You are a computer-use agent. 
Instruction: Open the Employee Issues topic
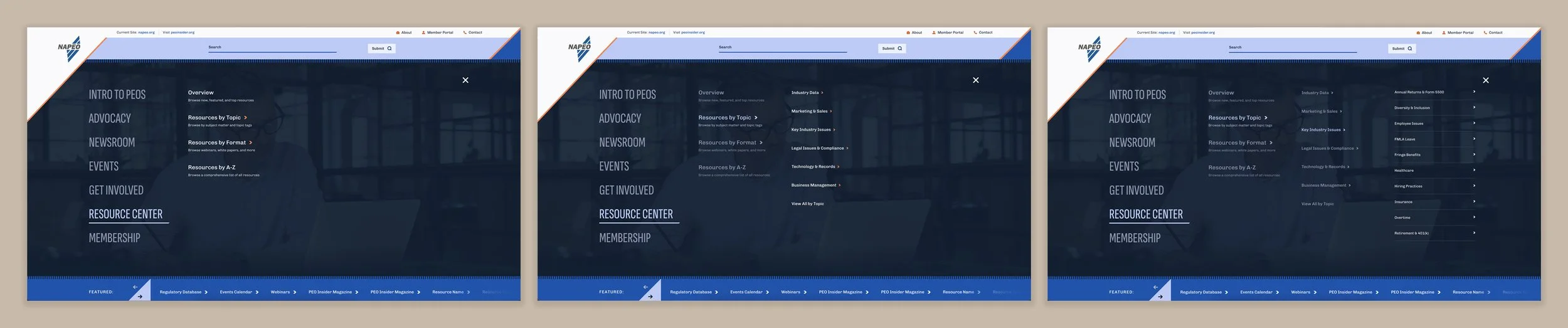point(1435,124)
